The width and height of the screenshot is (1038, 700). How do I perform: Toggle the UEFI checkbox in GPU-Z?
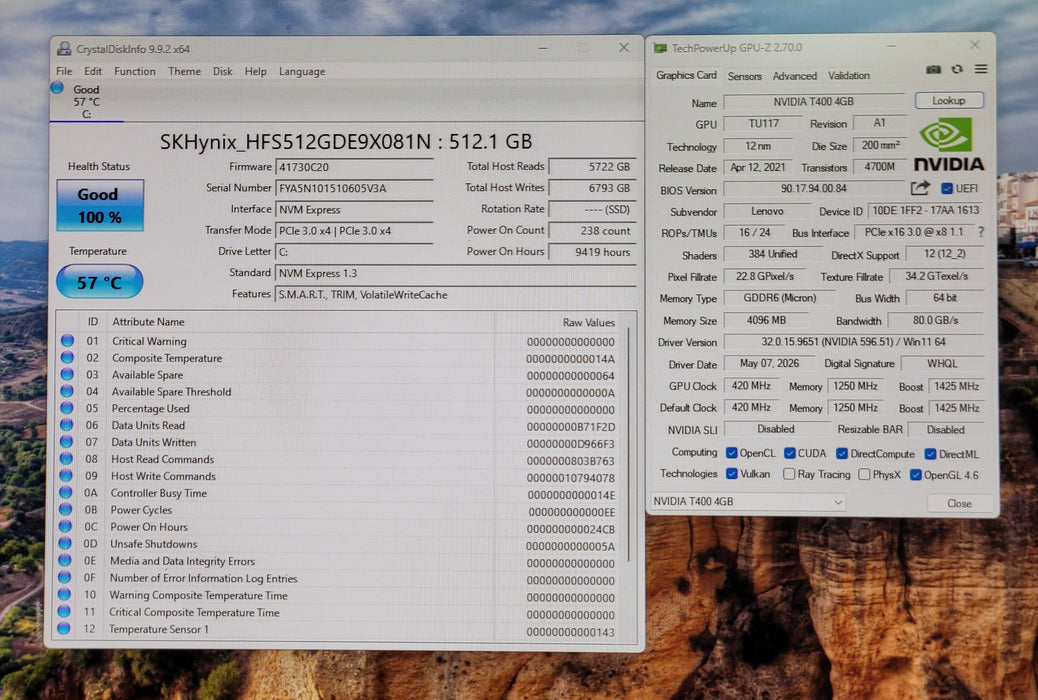pyautogui.click(x=947, y=189)
